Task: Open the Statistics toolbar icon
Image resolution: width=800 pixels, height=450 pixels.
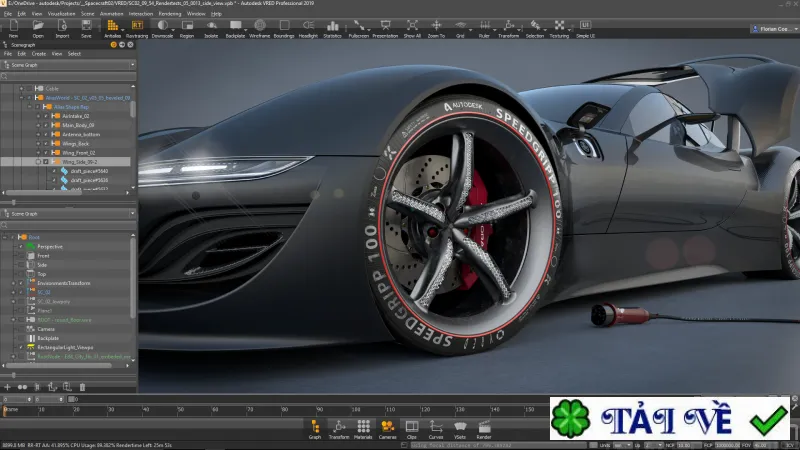Action: [x=332, y=29]
